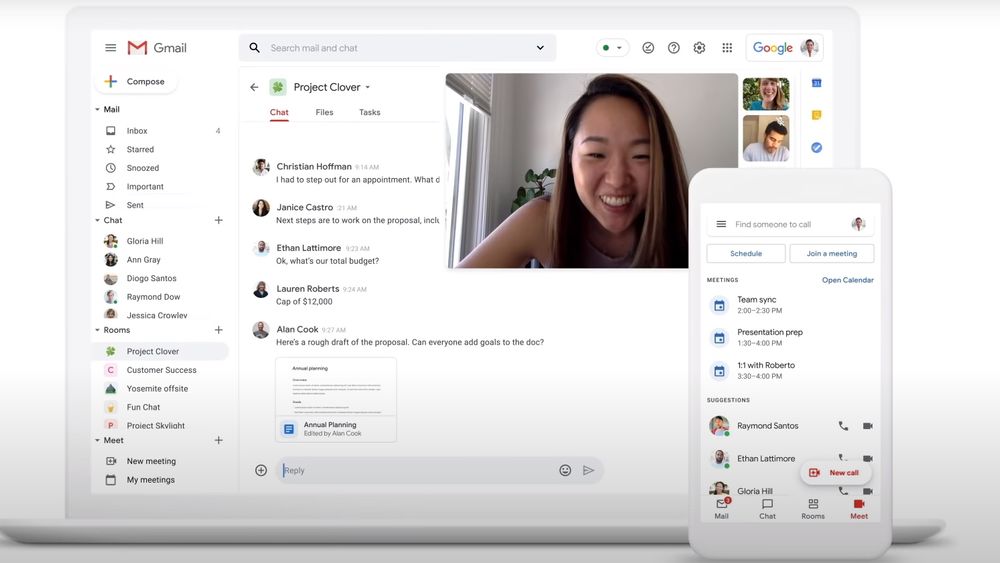Send the reply with the arrow icon

click(x=588, y=471)
